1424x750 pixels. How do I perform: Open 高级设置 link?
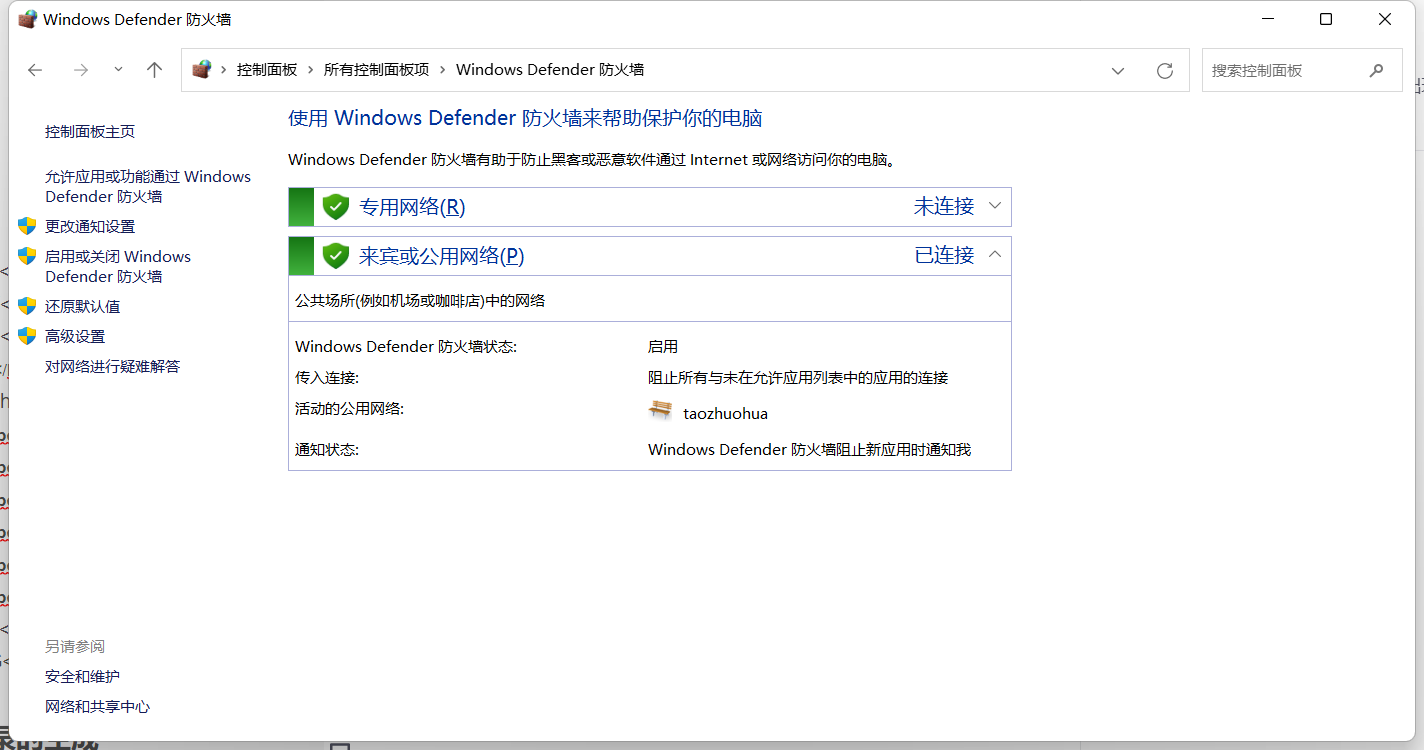[x=75, y=337]
